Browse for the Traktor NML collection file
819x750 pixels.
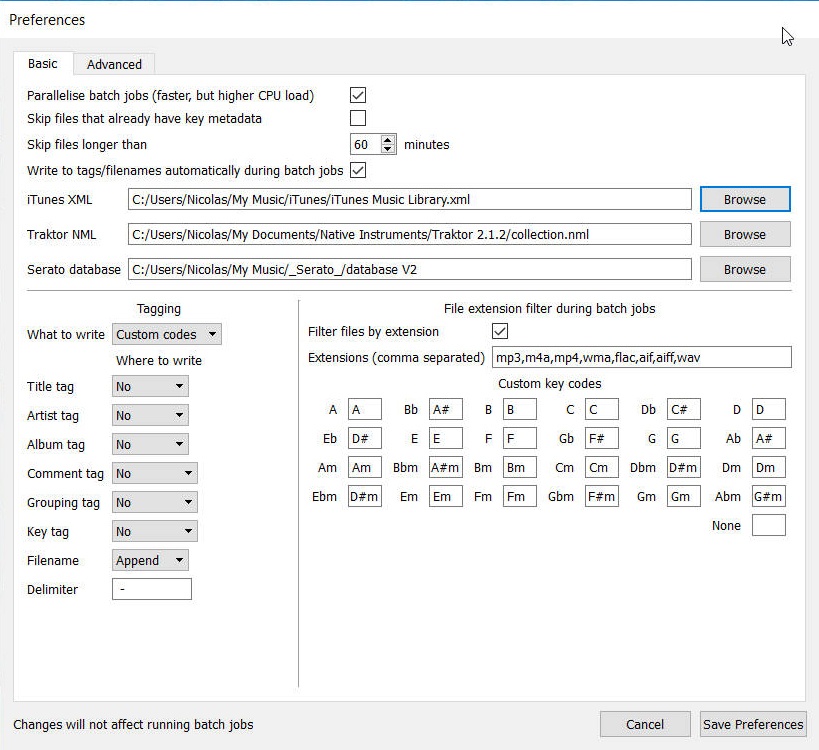point(744,234)
